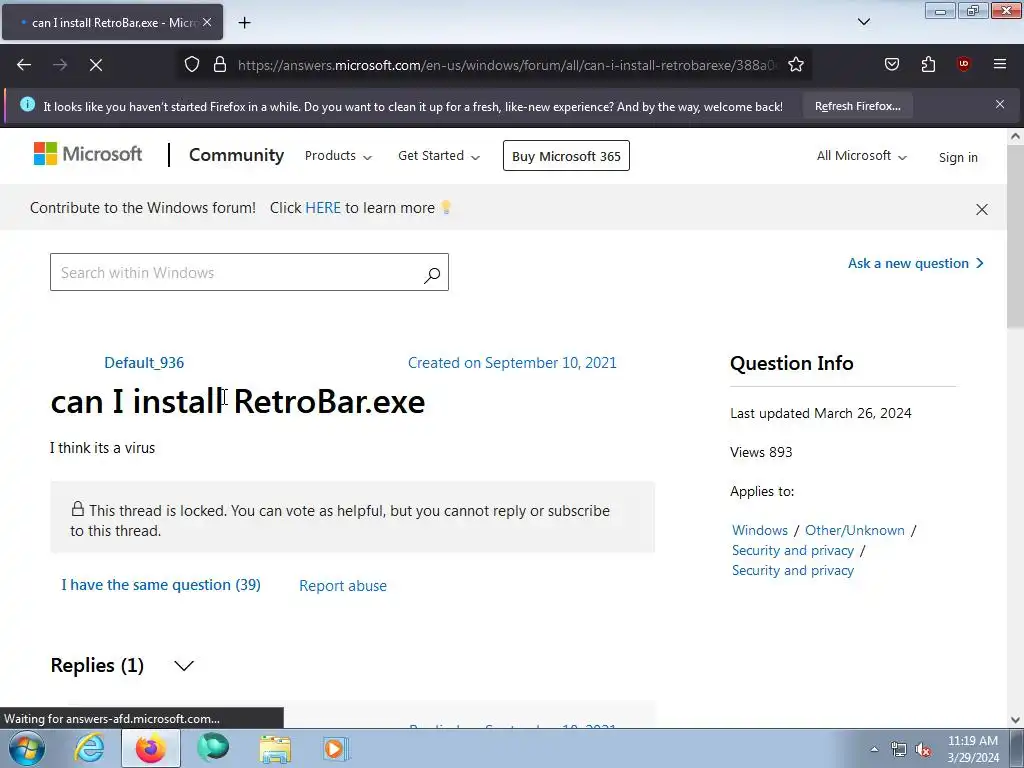Open the uBlock Origin extension icon
This screenshot has height=768, width=1024.
[x=963, y=64]
